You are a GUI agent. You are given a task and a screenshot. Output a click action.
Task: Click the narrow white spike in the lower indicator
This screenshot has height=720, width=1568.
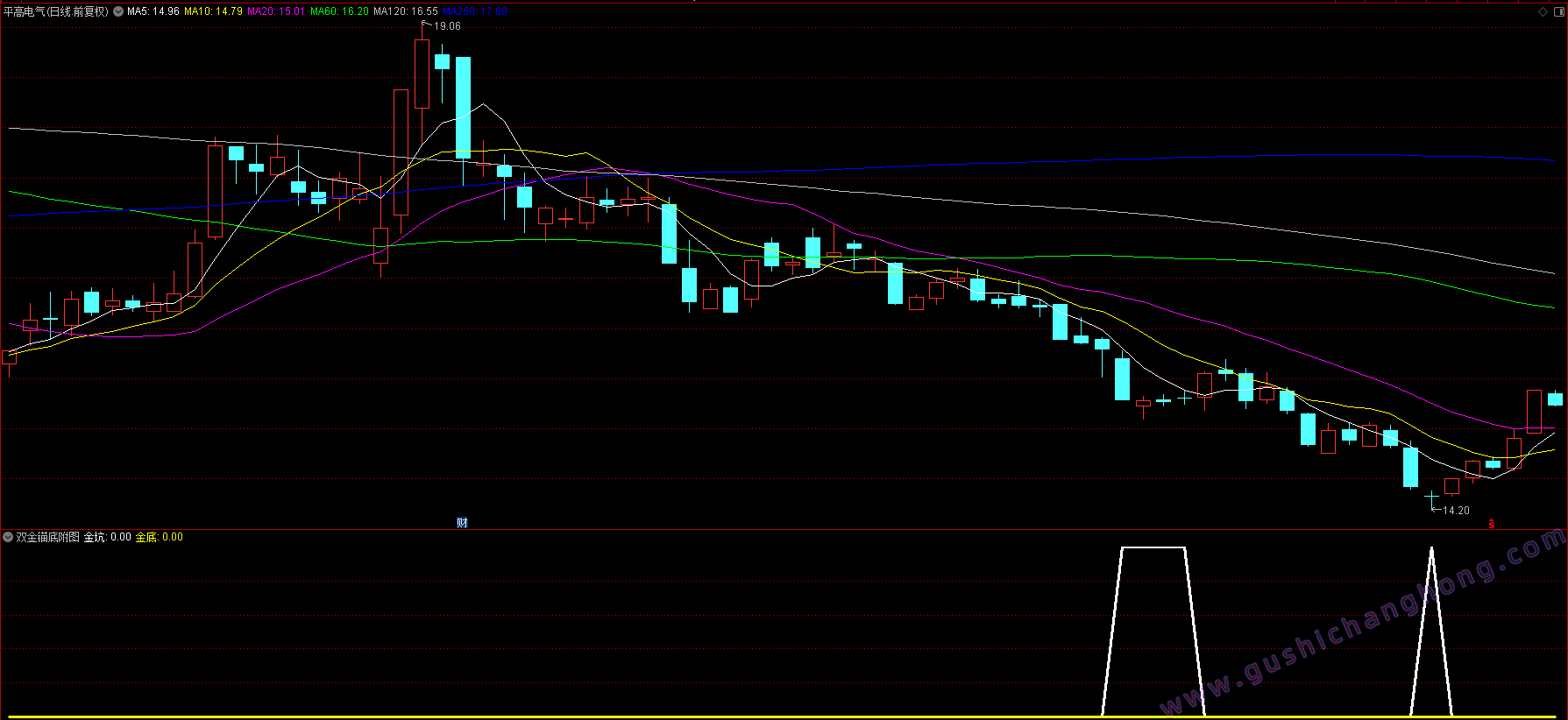pos(1431,631)
